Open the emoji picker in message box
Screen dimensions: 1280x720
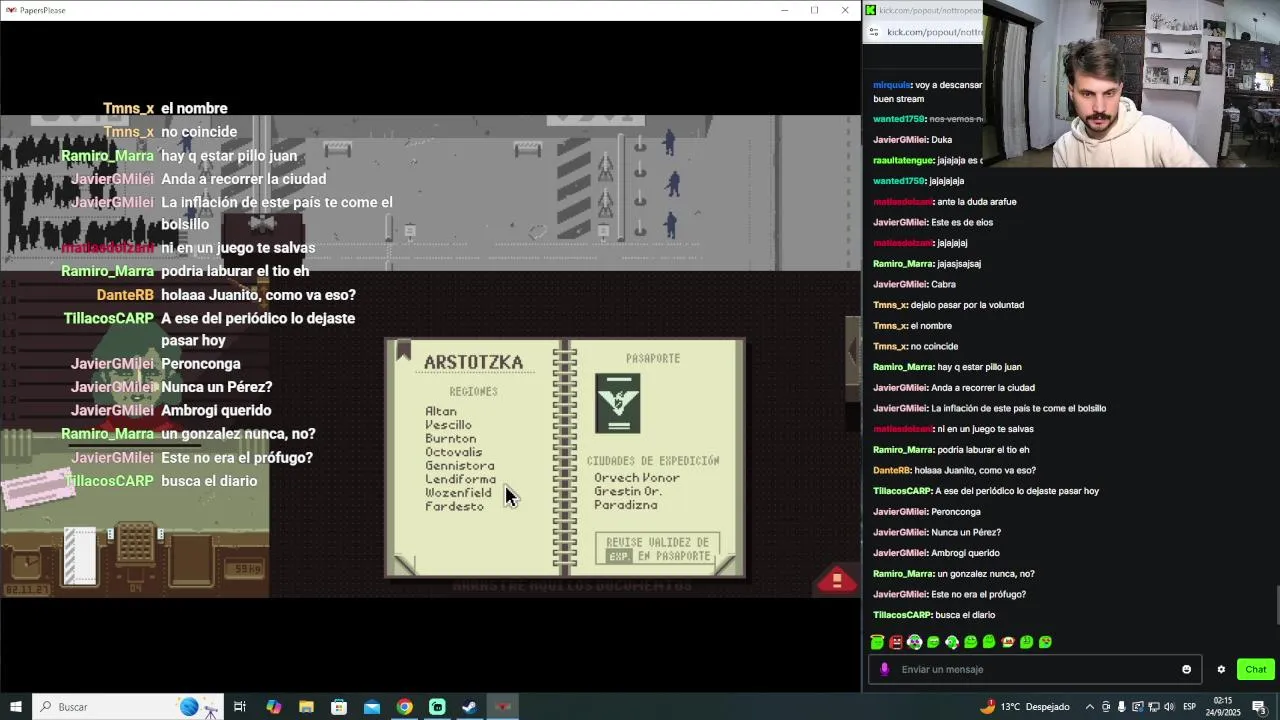(1187, 669)
